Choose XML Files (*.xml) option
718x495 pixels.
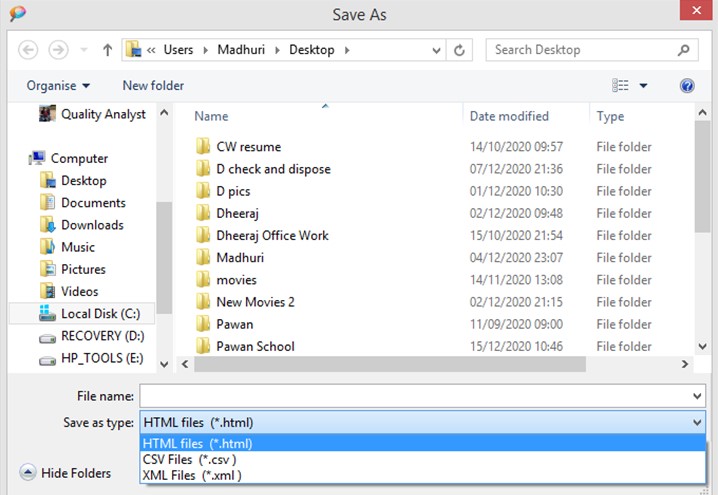422,475
